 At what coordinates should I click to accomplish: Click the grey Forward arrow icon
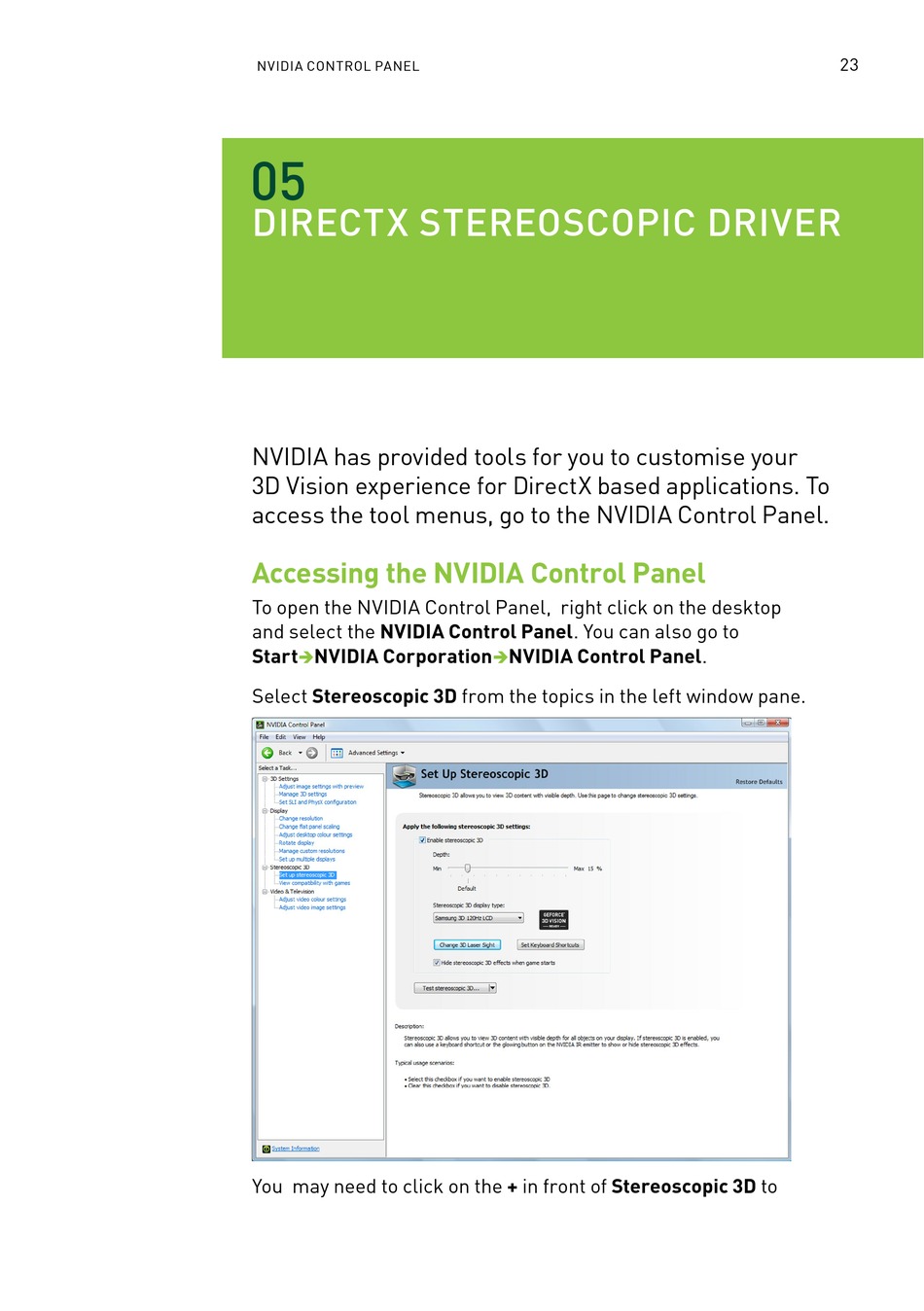pos(312,753)
